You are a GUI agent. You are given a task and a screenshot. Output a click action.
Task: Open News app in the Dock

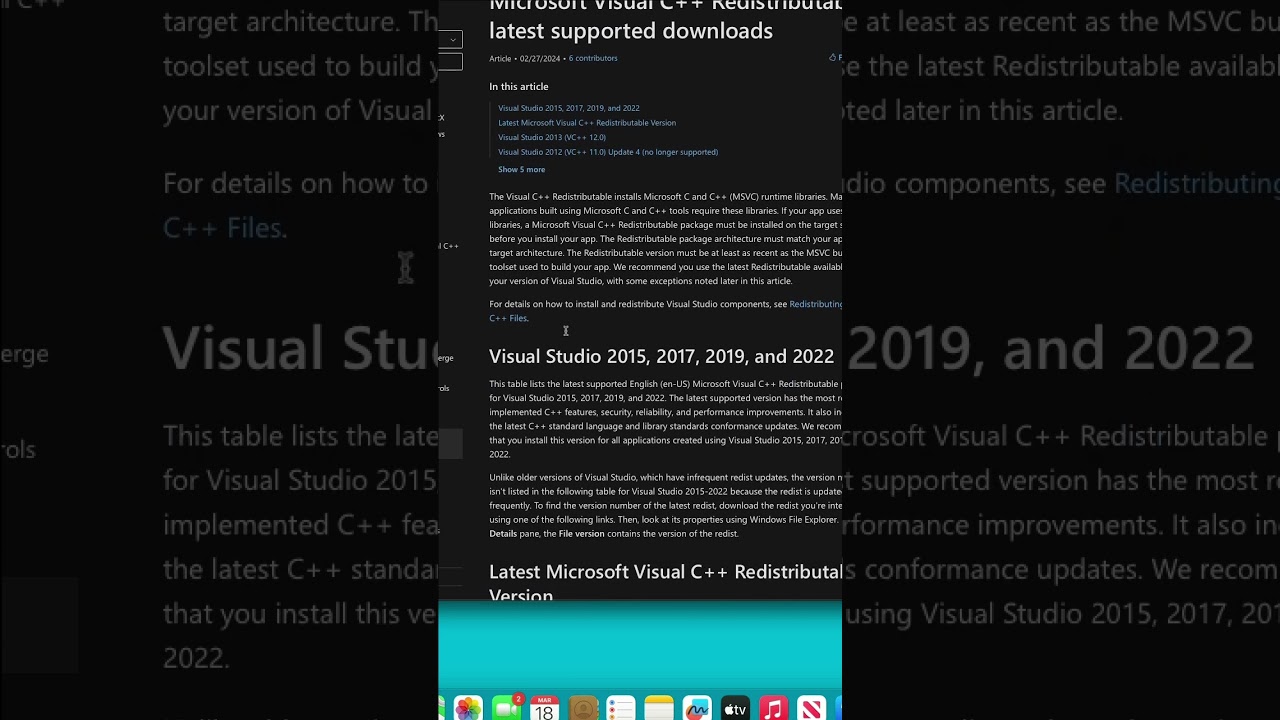click(811, 709)
